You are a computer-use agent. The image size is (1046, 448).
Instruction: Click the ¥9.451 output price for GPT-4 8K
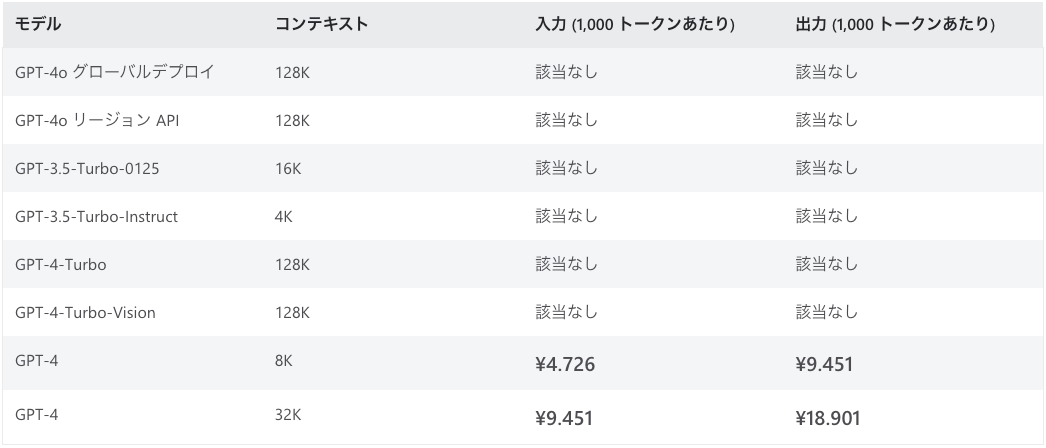pos(825,364)
